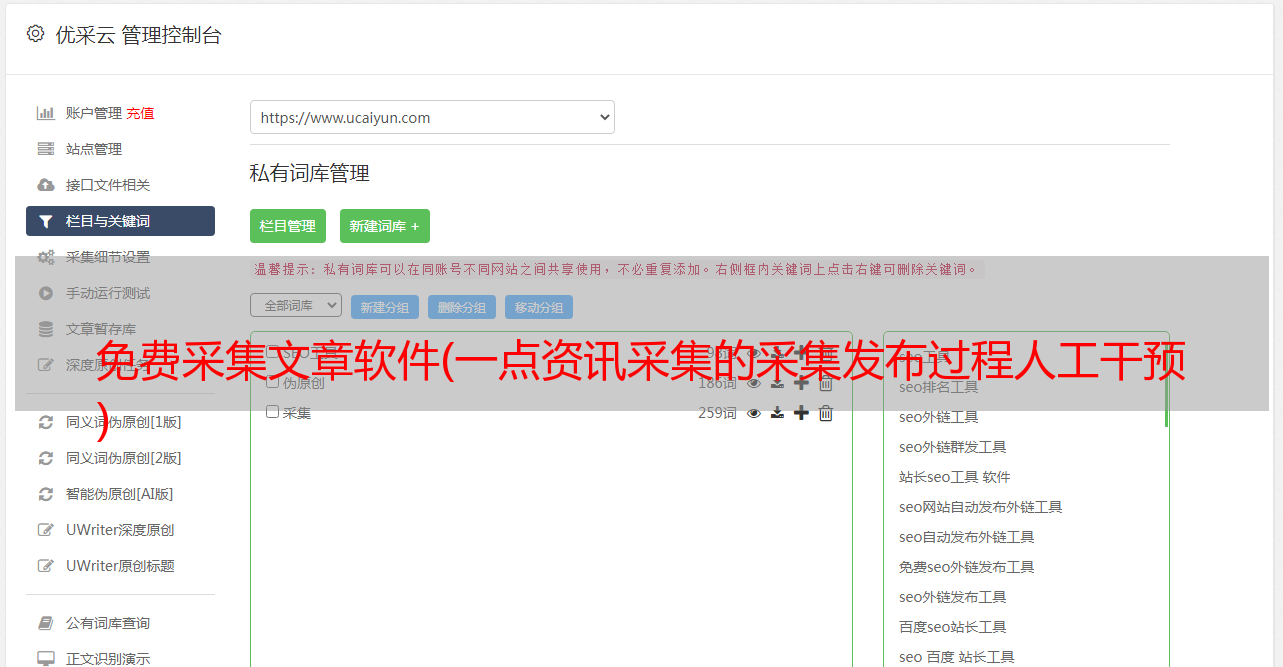Click the database icon for 文章暂存库
This screenshot has height=667, width=1283.
(x=45, y=329)
